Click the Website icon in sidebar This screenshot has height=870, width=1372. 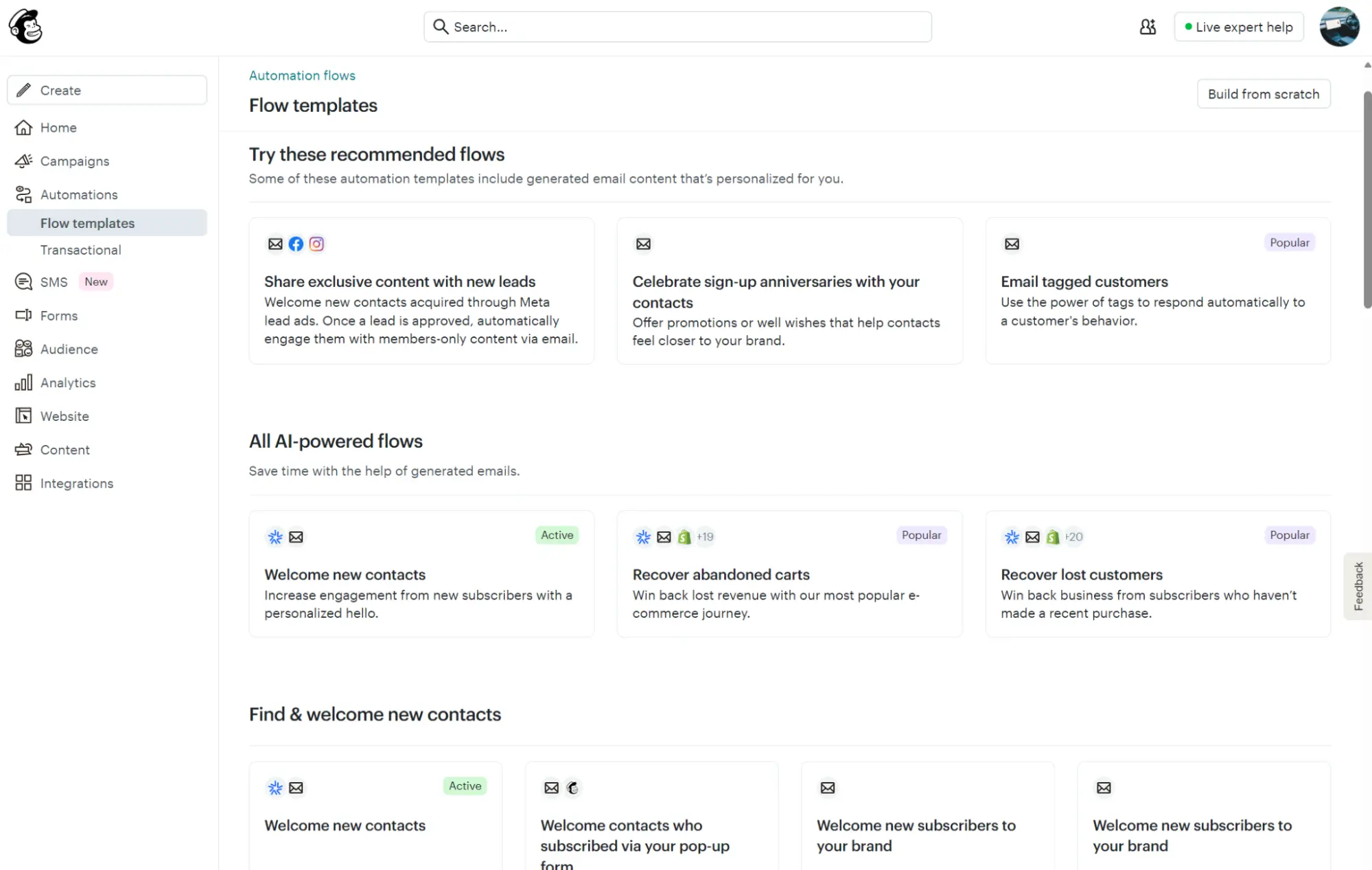click(x=23, y=416)
